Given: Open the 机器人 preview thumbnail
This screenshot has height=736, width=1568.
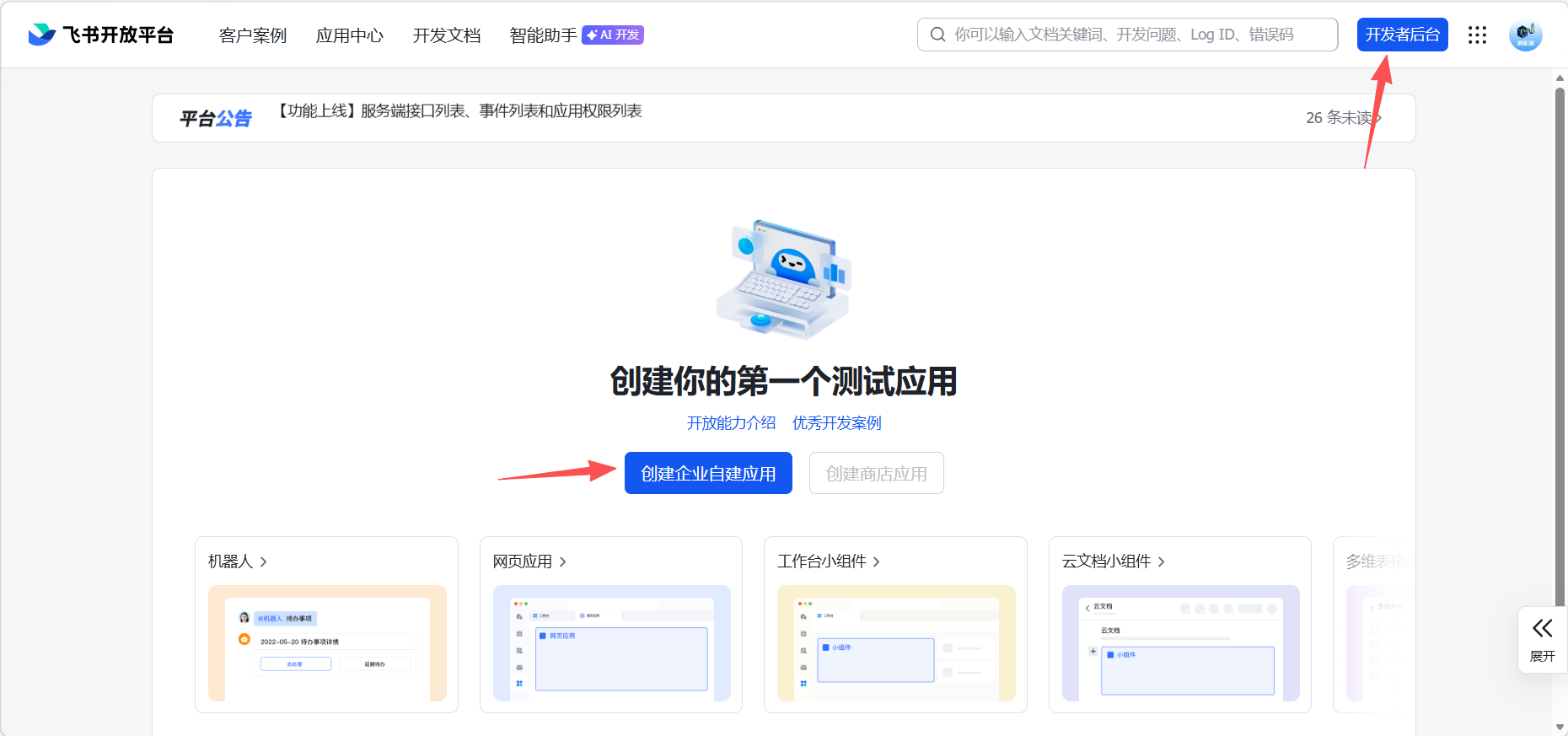Looking at the screenshot, I should coord(327,643).
